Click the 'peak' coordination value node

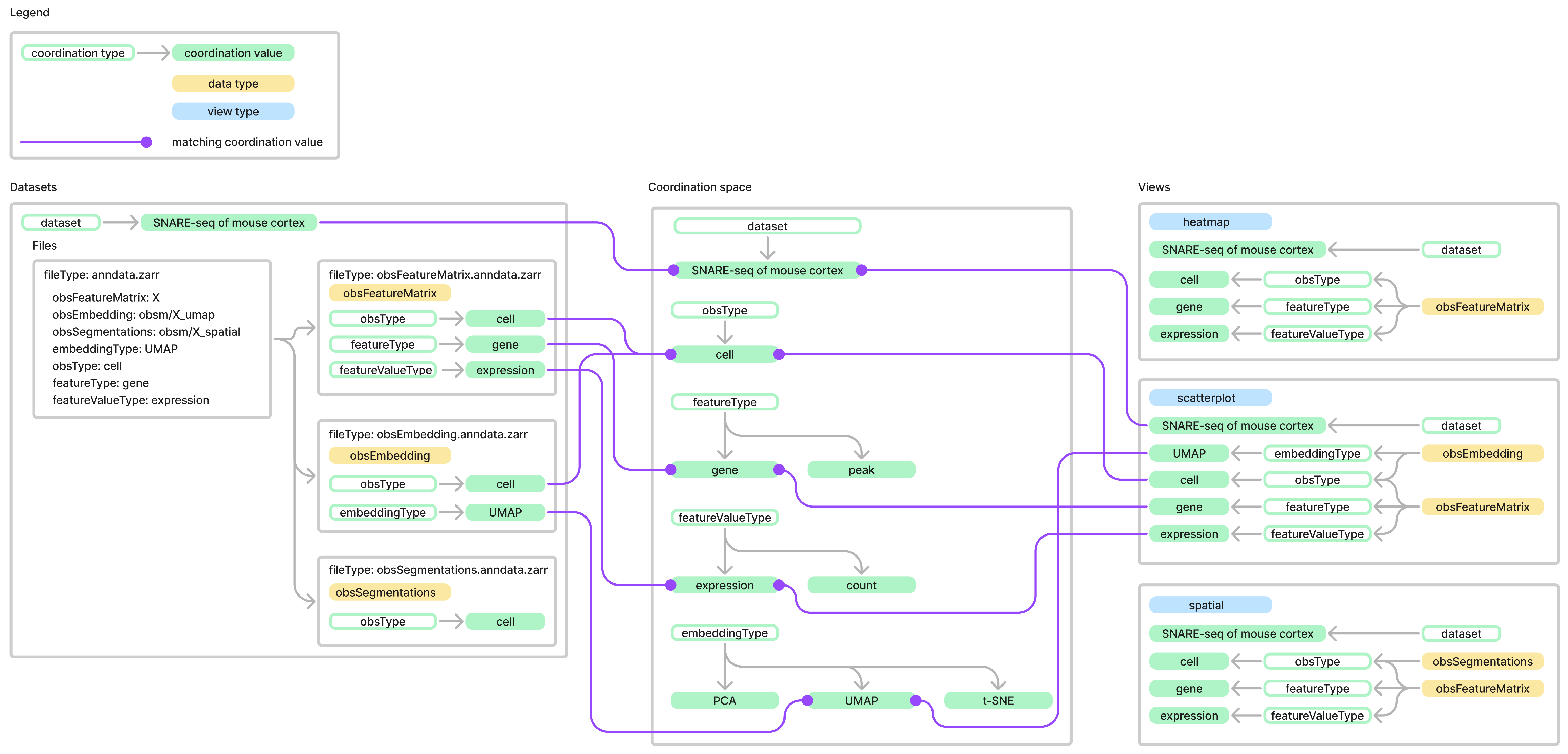point(861,470)
